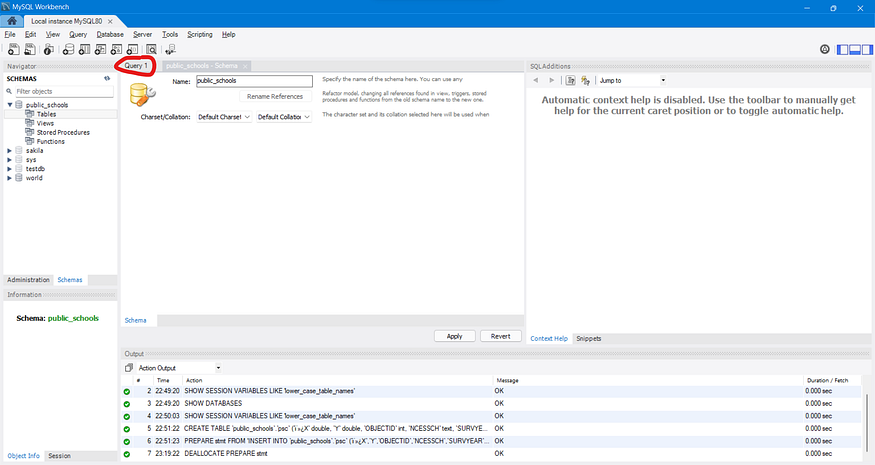This screenshot has height=465, width=875.
Task: Open the Query menu
Action: (78, 35)
